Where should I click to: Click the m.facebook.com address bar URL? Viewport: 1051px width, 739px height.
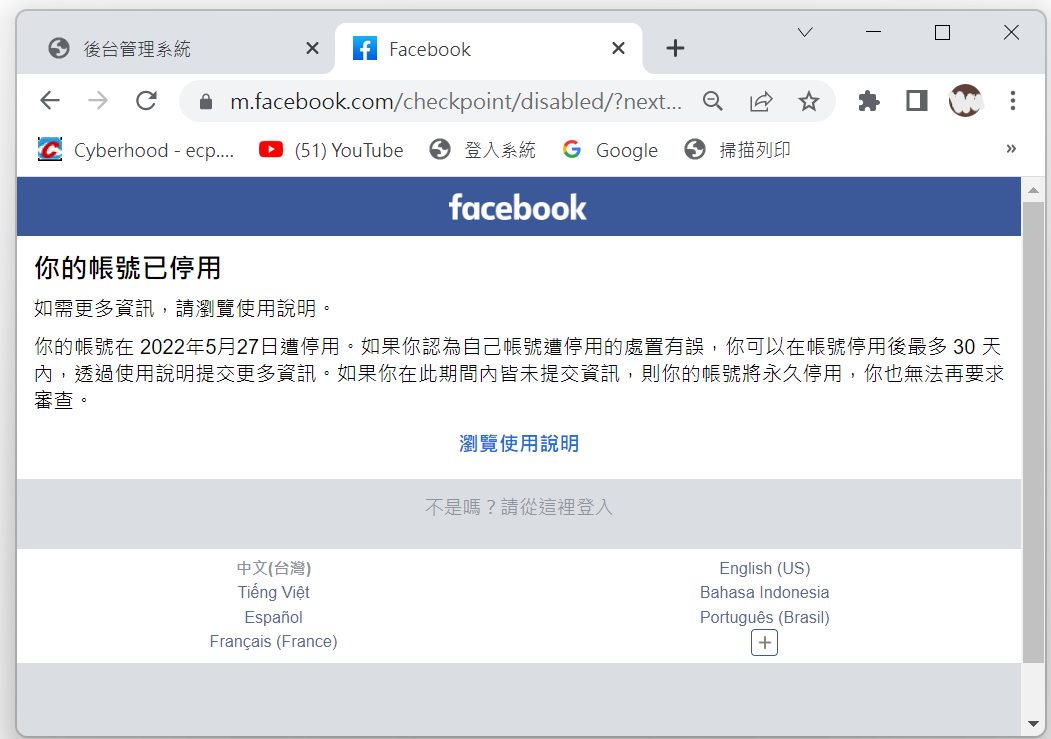[456, 102]
